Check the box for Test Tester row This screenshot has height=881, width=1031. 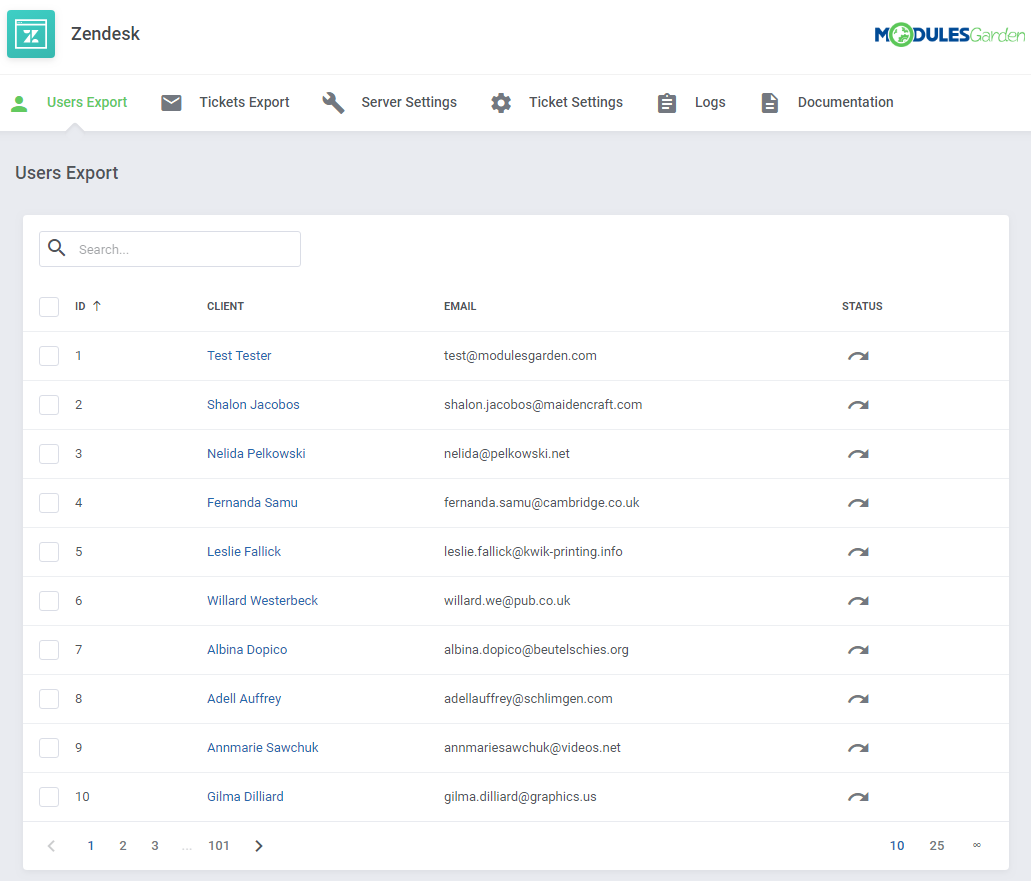coord(49,356)
